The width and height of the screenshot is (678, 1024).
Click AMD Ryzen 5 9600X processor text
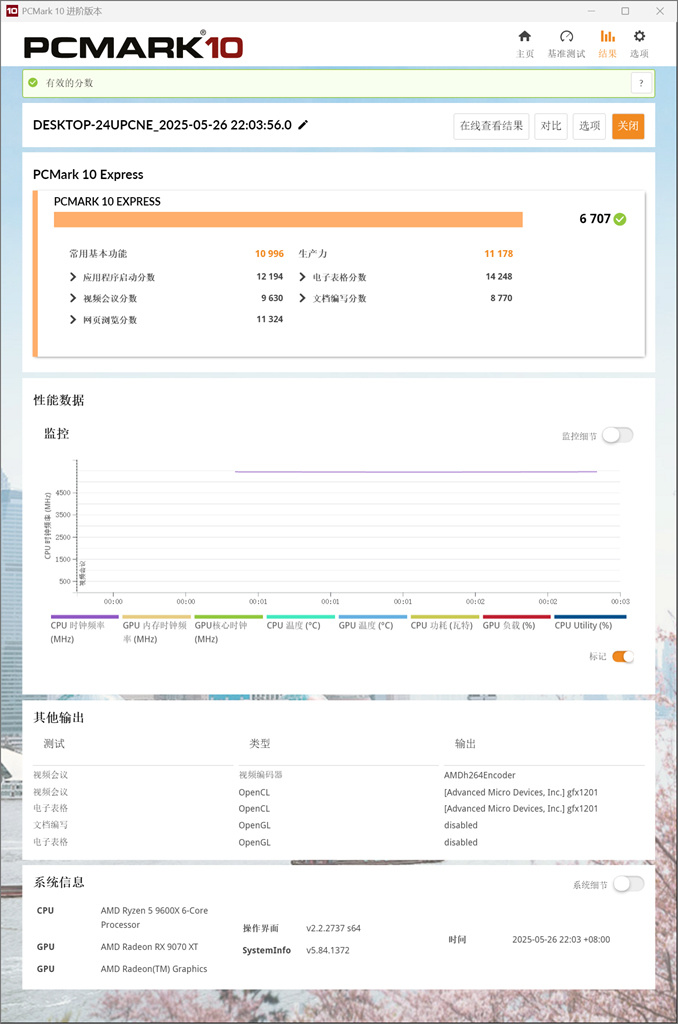click(154, 917)
